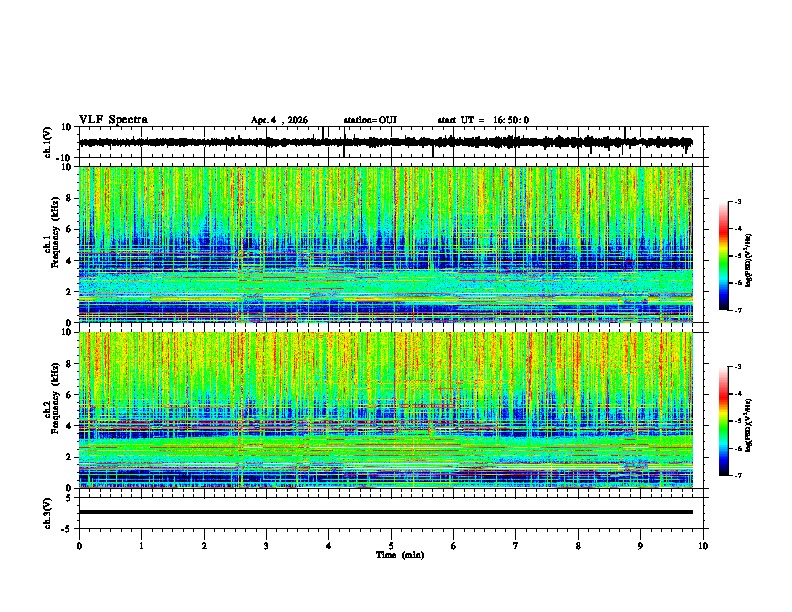
Task: Select the "start UT = 16:50:0" text
Action: (x=483, y=120)
